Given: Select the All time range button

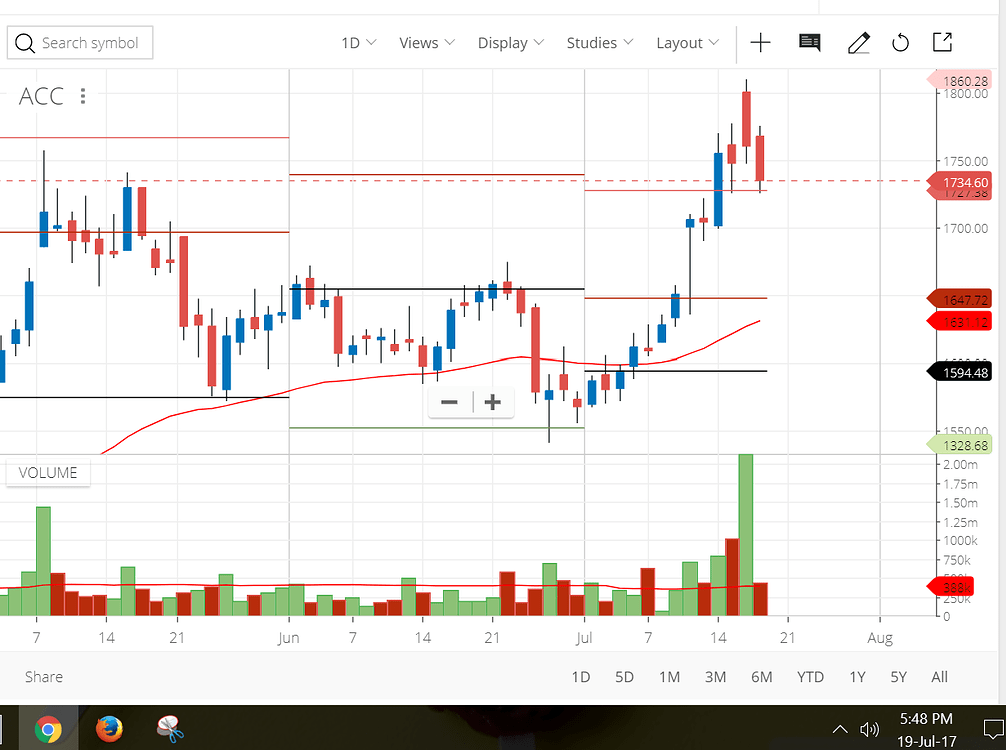Looking at the screenshot, I should click(939, 677).
